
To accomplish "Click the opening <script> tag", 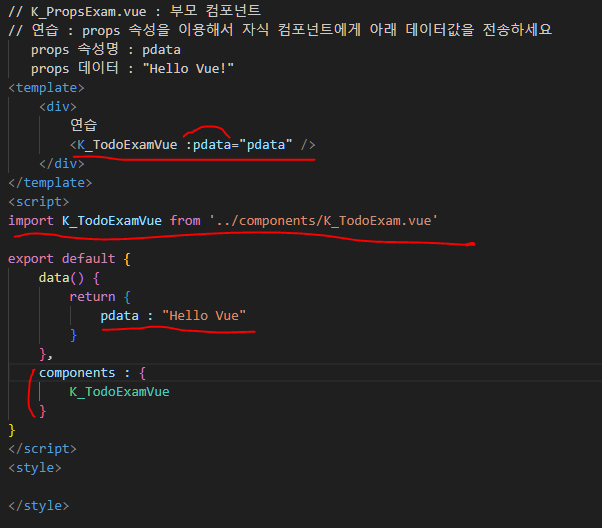I will click(38, 202).
